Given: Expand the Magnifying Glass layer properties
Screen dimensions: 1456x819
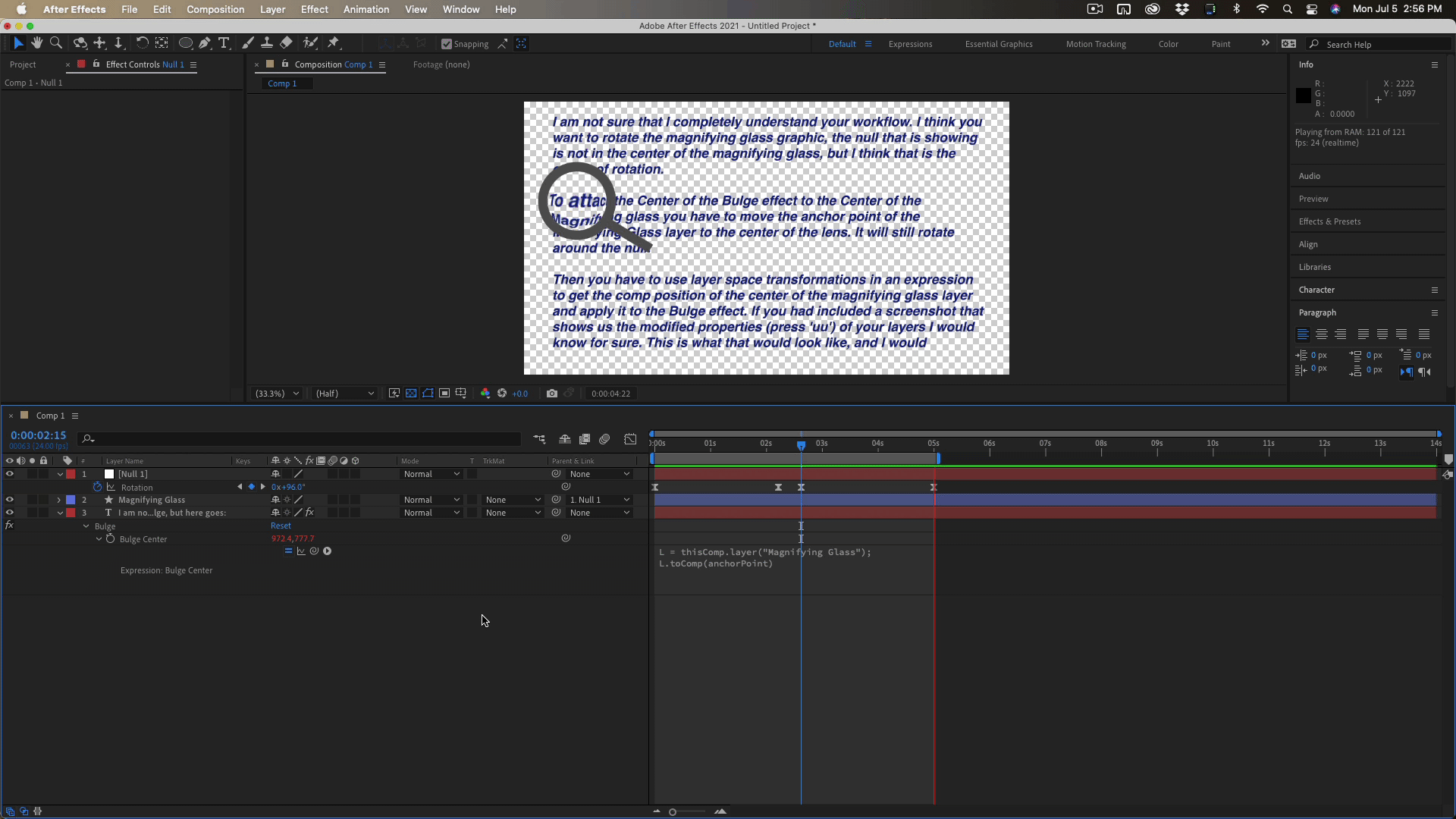Looking at the screenshot, I should tap(59, 500).
